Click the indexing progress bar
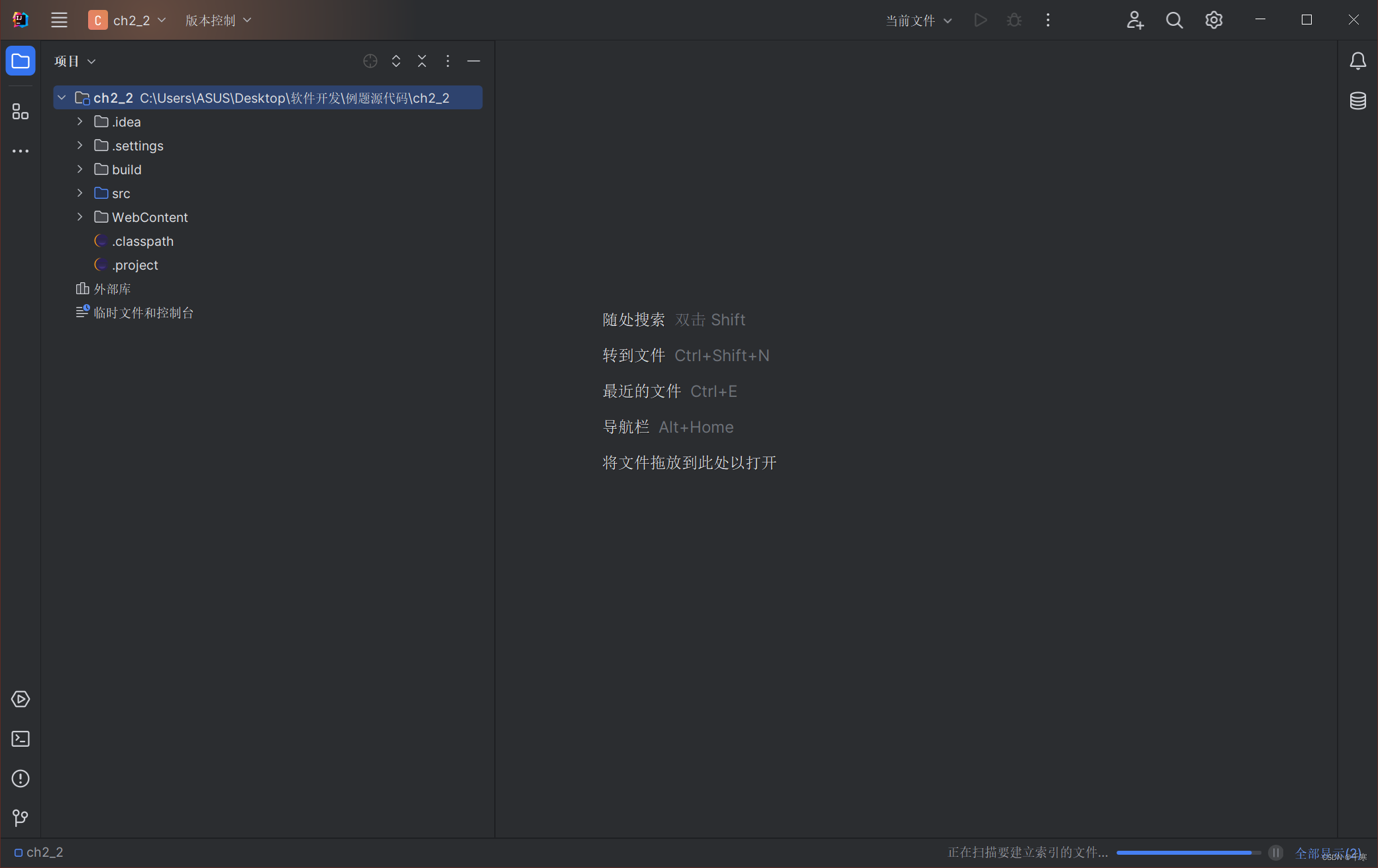Image resolution: width=1378 pixels, height=868 pixels. click(1188, 853)
